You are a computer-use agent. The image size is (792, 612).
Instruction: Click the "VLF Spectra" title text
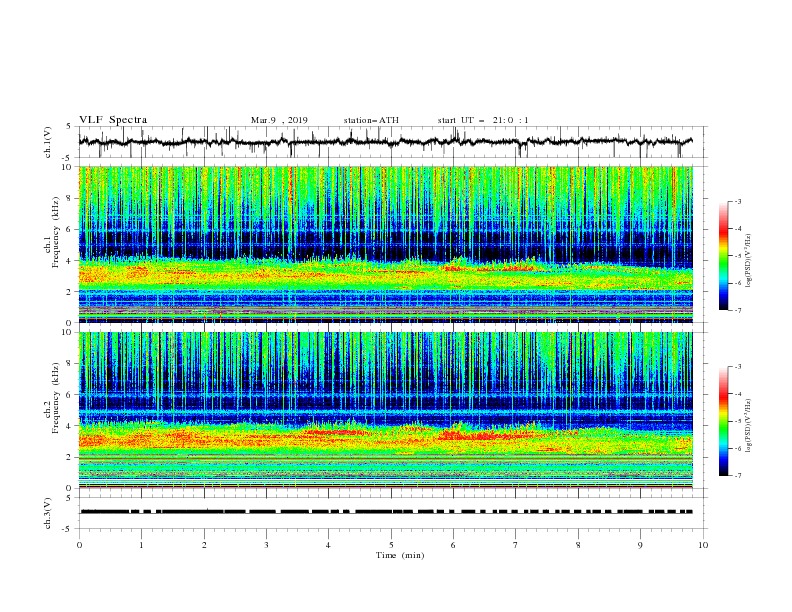point(113,120)
